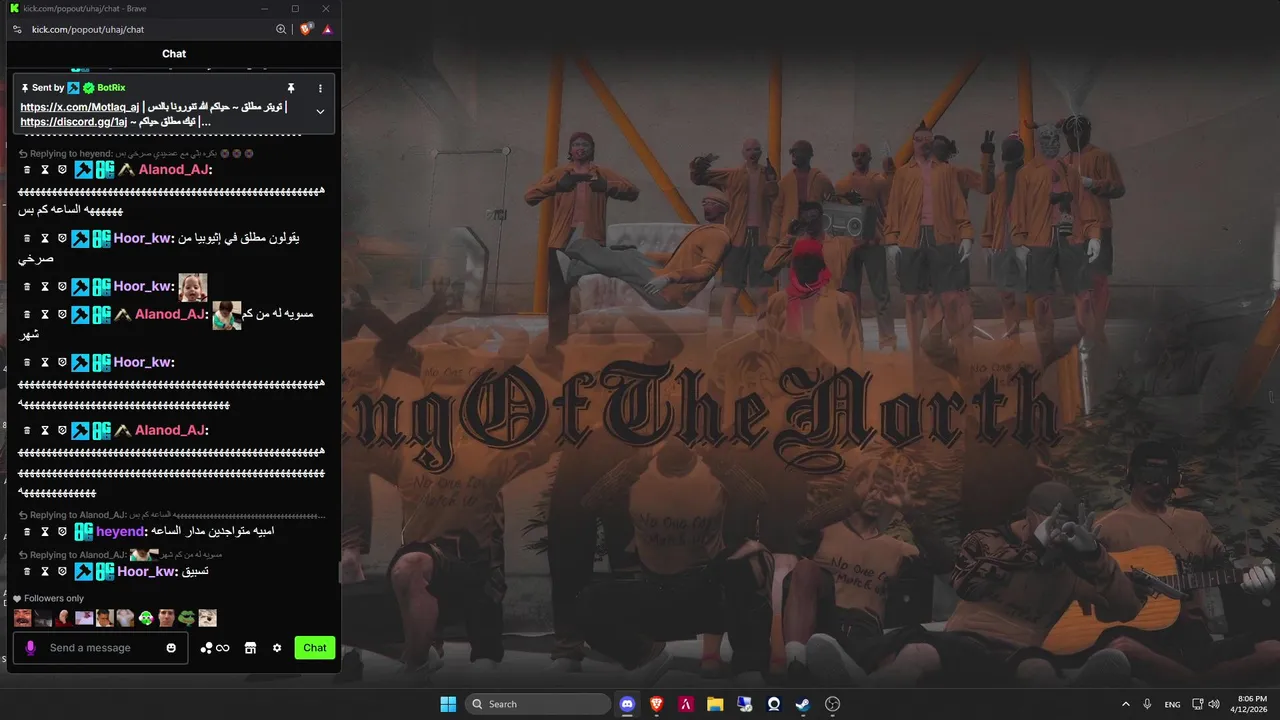Viewport: 1280px width, 720px height.
Task: Open the shop icon beside chat settings
Action: (x=250, y=648)
